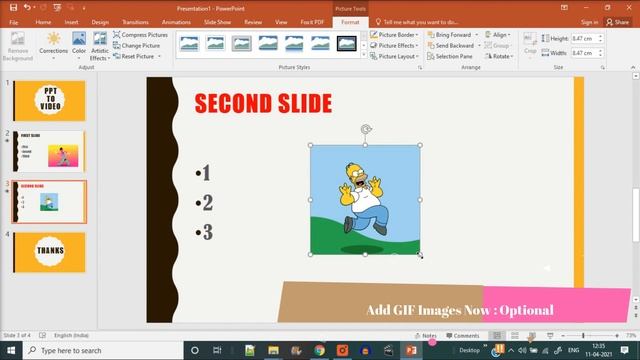Open Task View in the taskbar
This screenshot has height=360, width=640.
[x=217, y=350]
